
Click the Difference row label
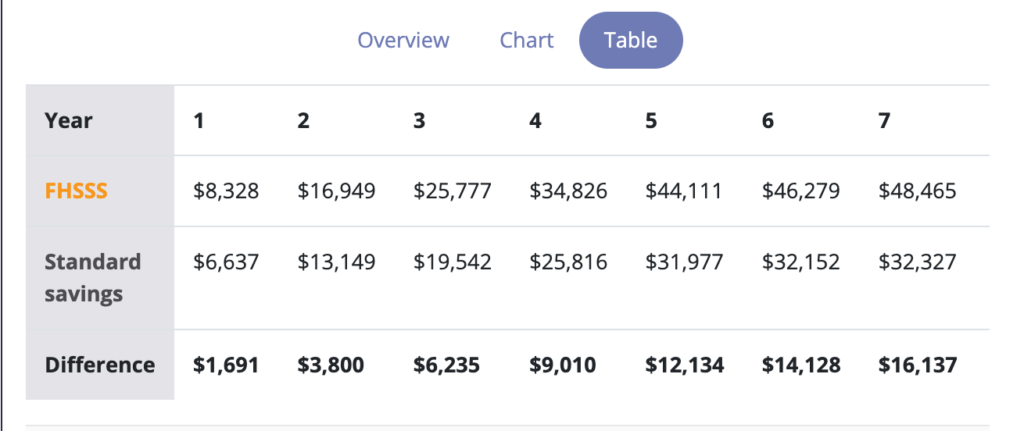100,364
